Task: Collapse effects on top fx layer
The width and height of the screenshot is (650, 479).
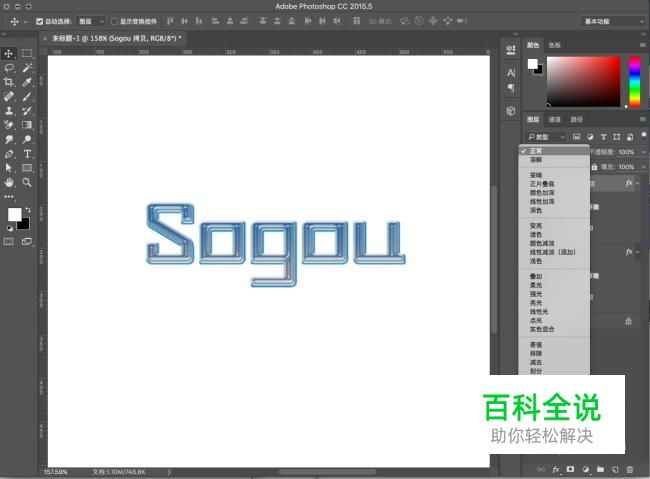Action: tap(638, 183)
